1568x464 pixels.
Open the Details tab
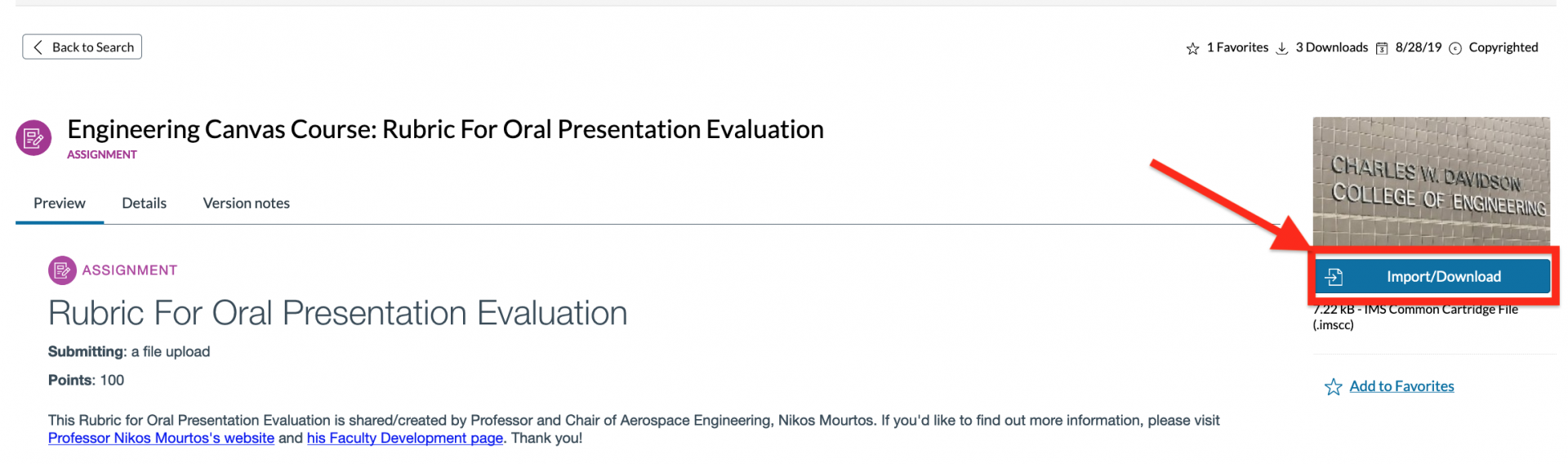pos(144,203)
